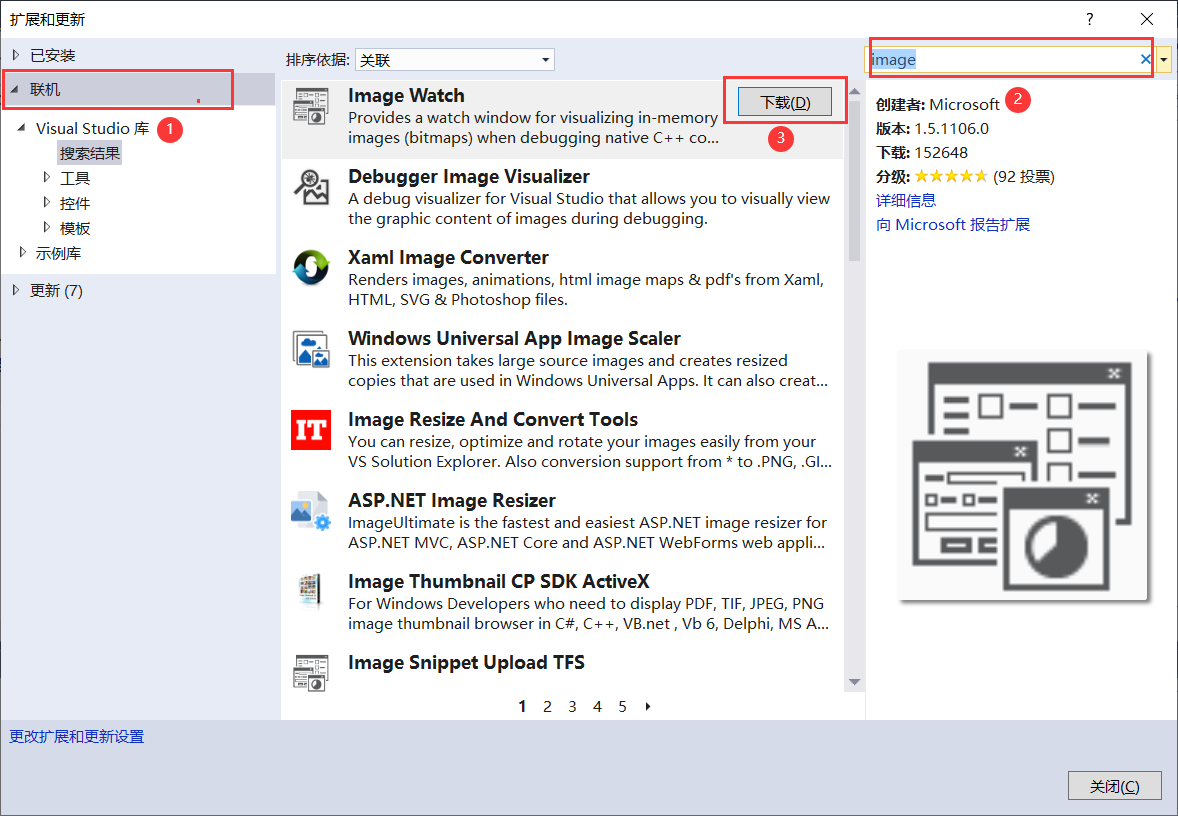Click the download count 152648

point(941,153)
